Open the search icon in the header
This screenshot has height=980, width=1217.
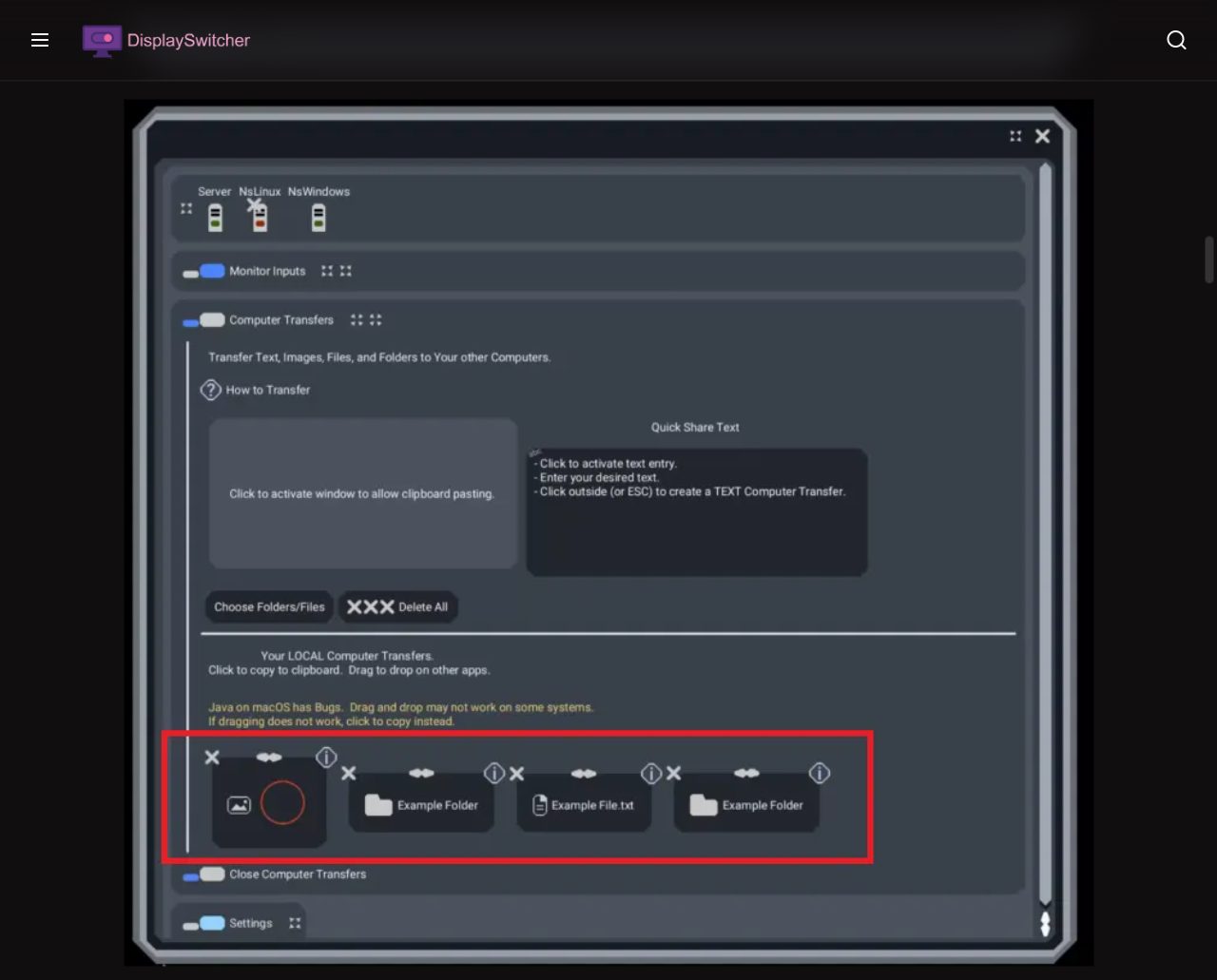1176,40
